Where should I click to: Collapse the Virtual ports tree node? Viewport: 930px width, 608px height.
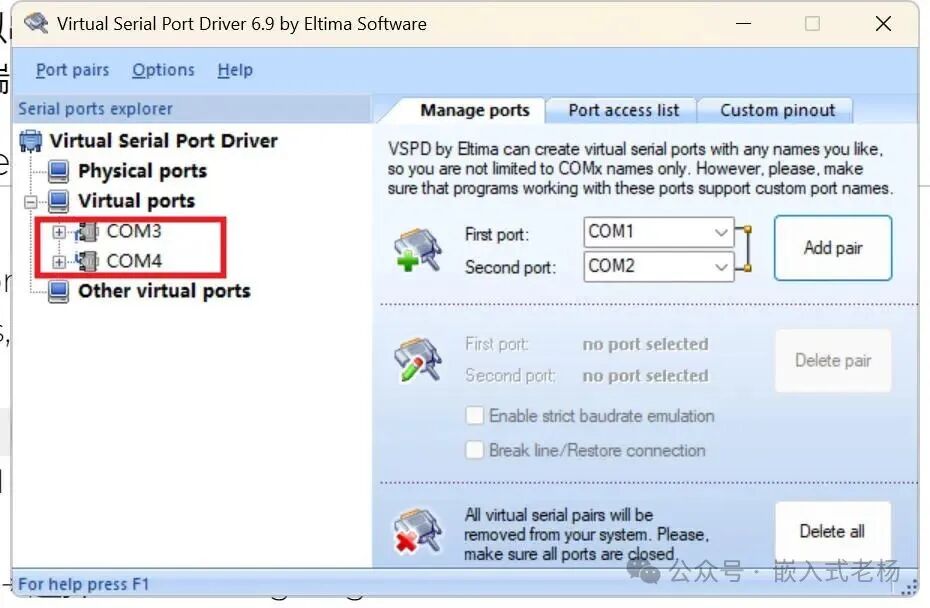pos(31,202)
